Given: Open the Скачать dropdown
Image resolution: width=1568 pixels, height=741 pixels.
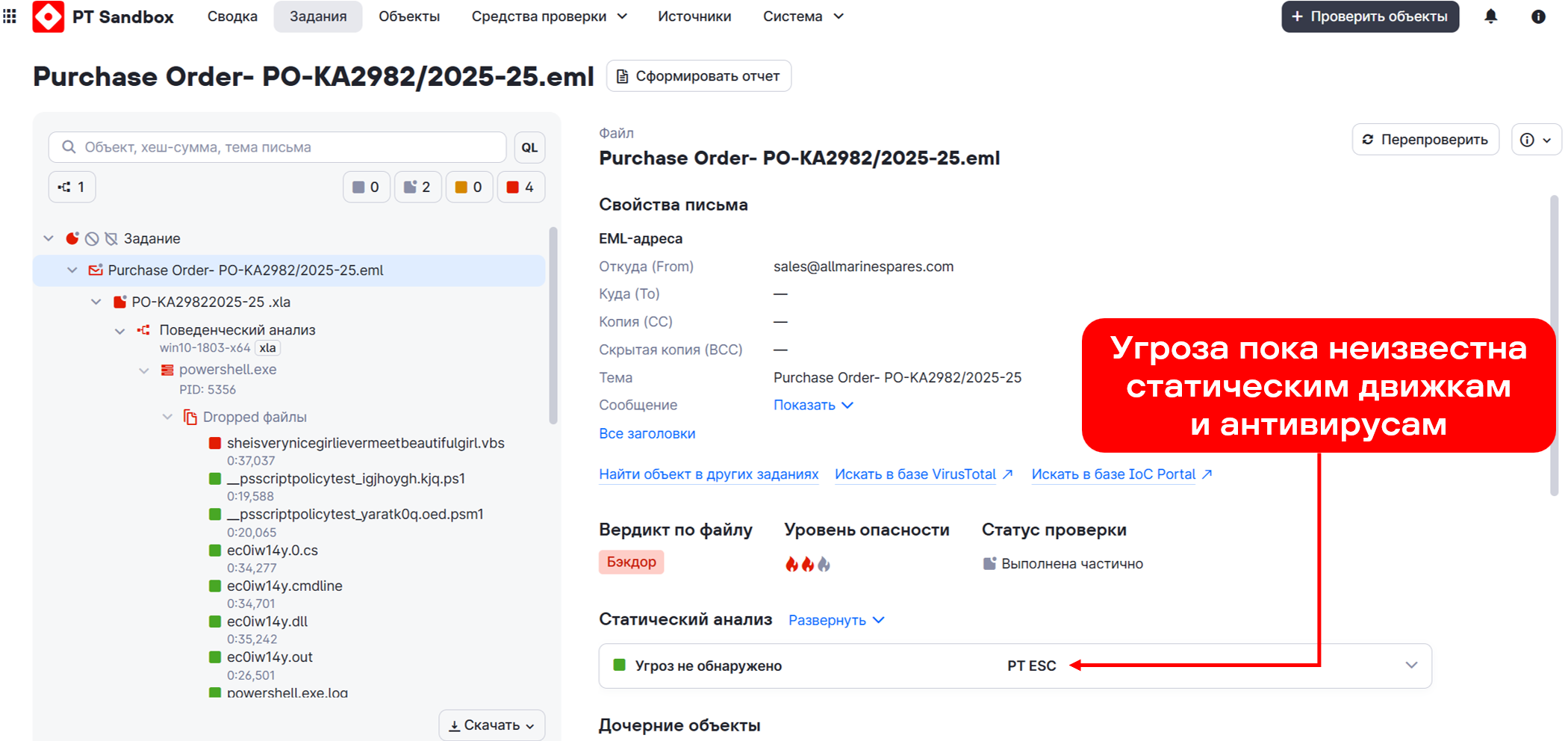Looking at the screenshot, I should (491, 725).
